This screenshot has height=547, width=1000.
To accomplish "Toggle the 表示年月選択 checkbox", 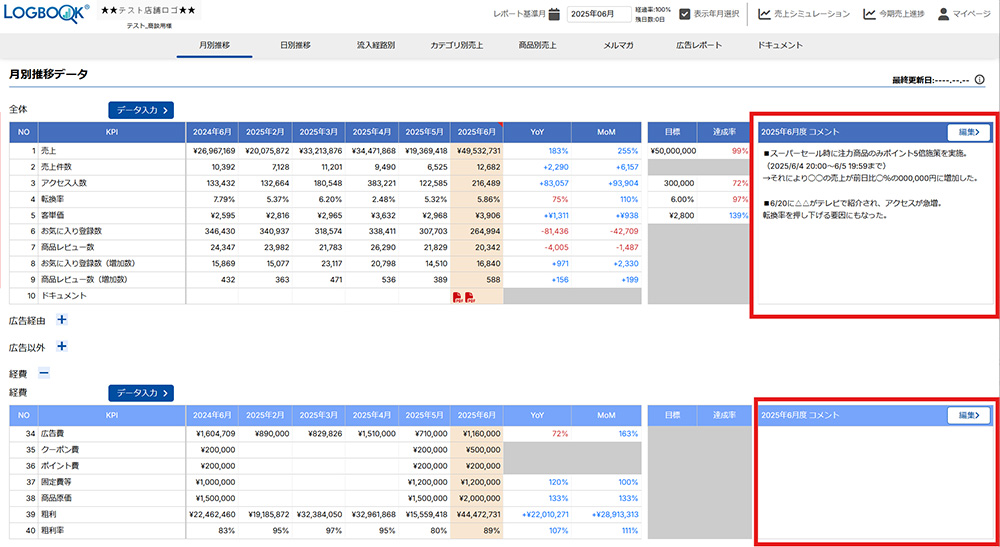I will (685, 14).
